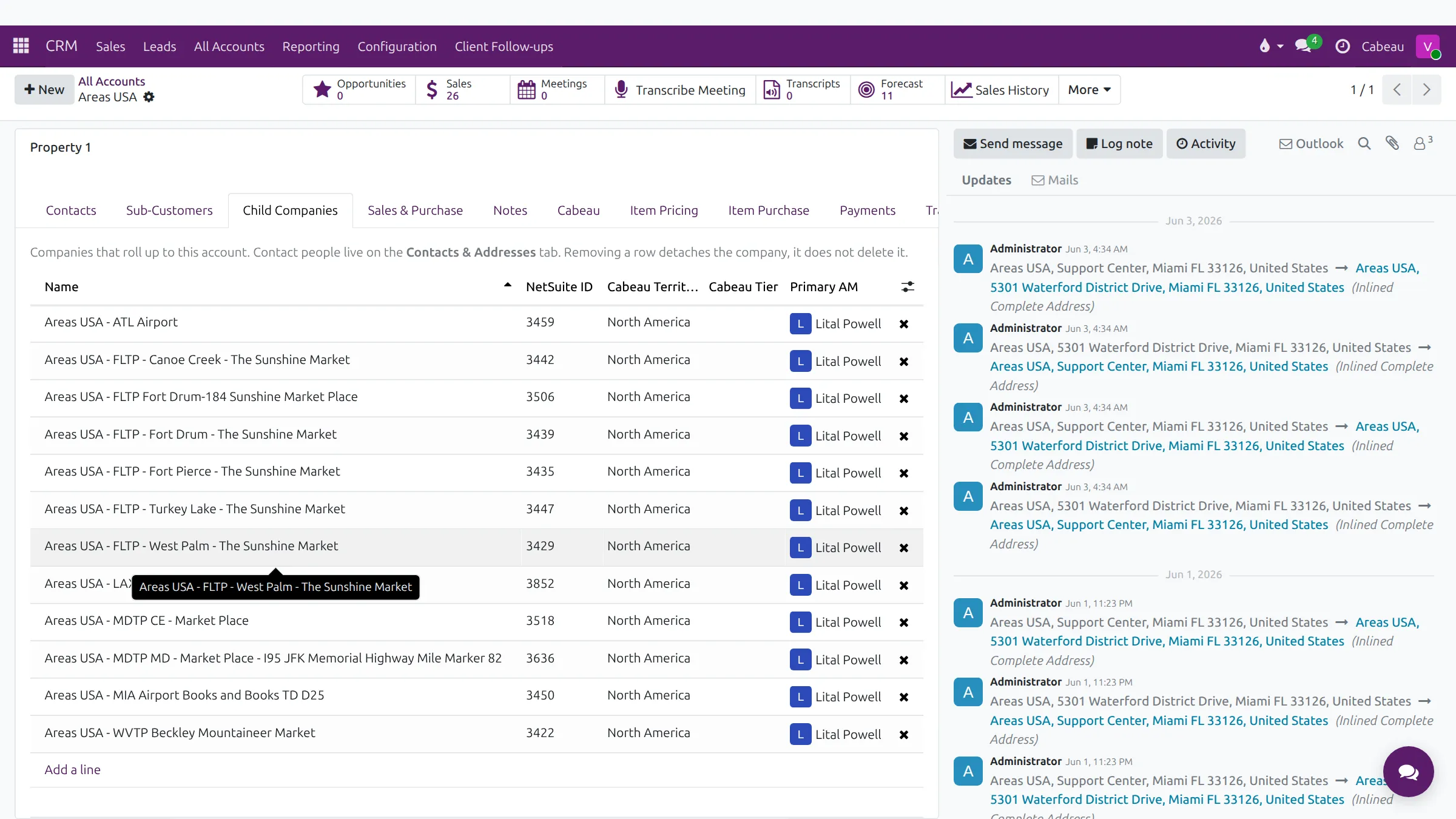
Task: Open the floating live chat bubble
Action: click(1408, 772)
